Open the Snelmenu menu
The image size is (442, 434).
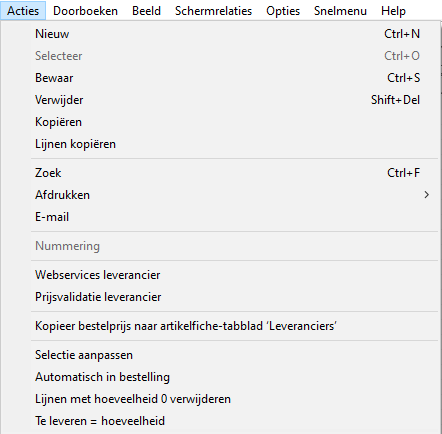click(340, 11)
